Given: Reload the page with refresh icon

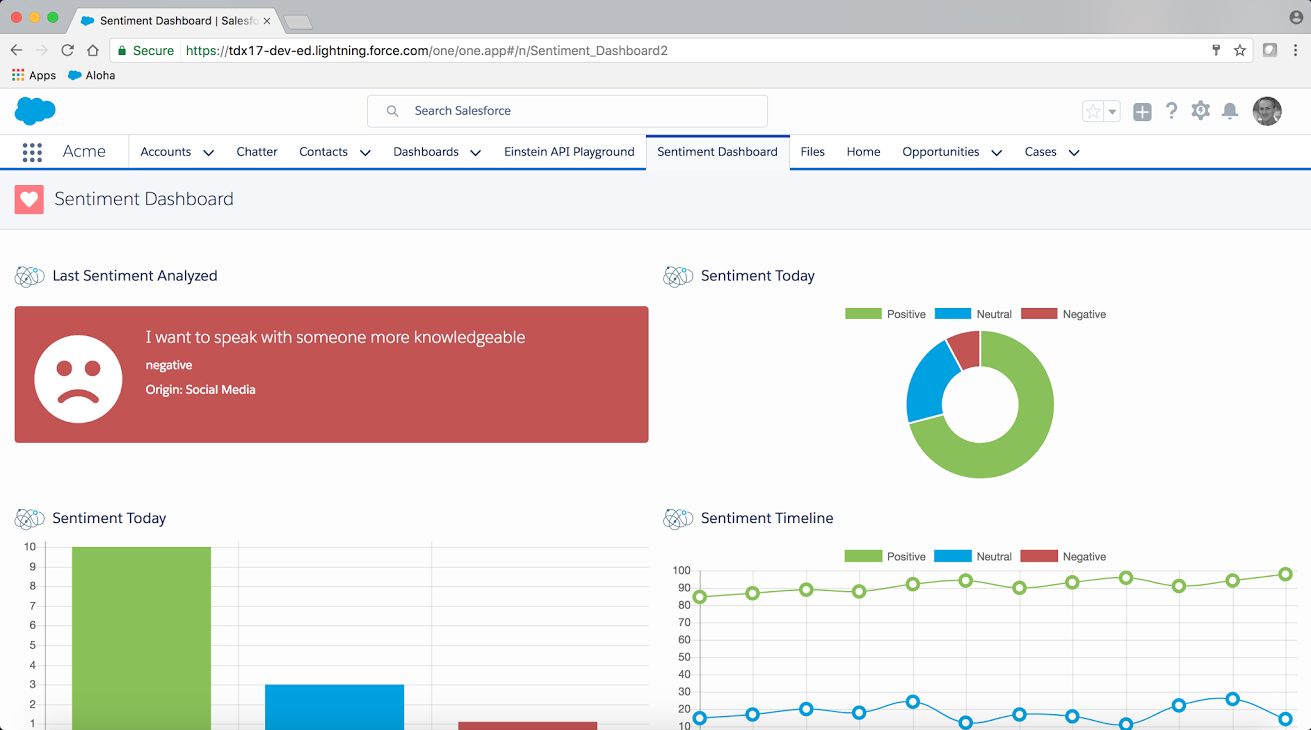Looking at the screenshot, I should [x=67, y=50].
